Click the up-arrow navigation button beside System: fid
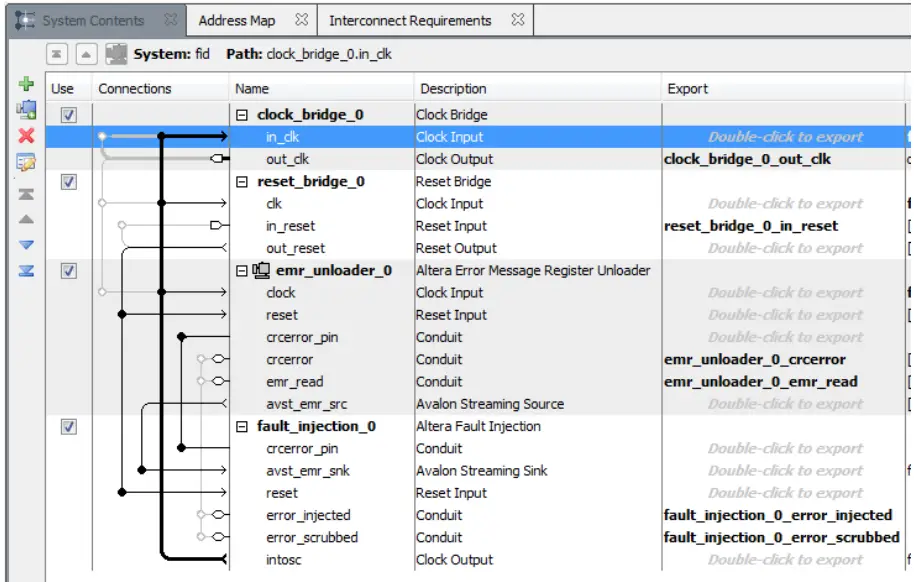 click(88, 54)
